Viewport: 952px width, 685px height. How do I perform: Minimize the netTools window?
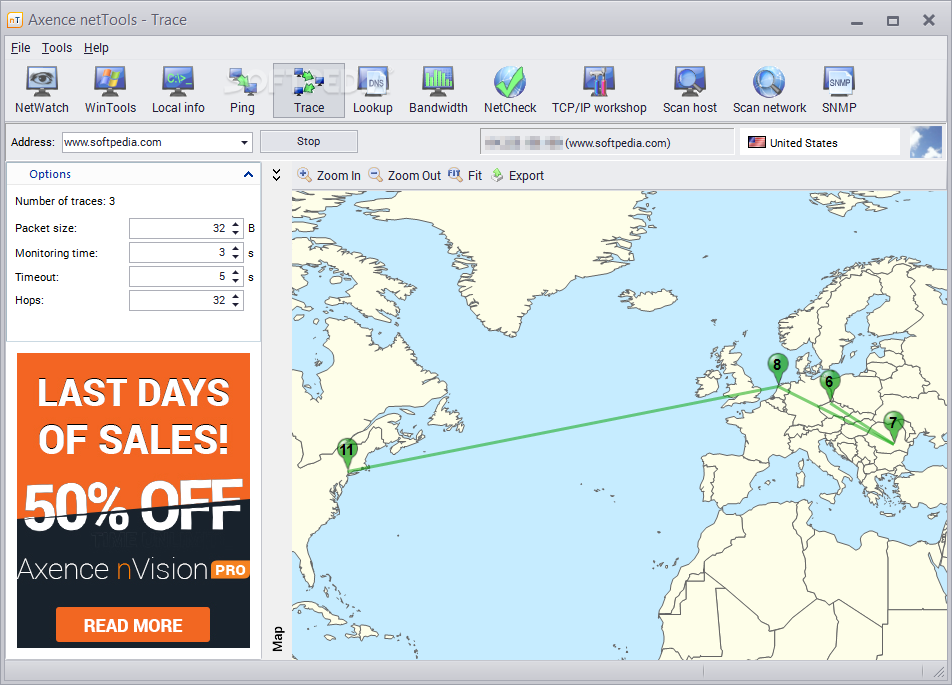(857, 21)
